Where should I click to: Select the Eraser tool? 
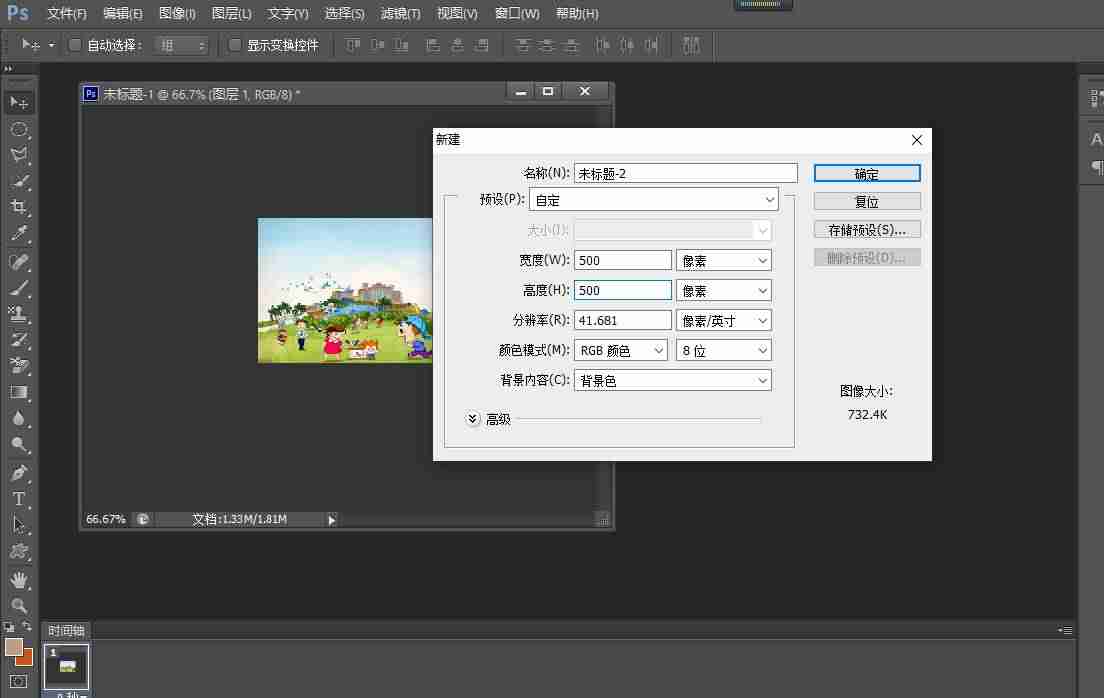click(x=19, y=366)
